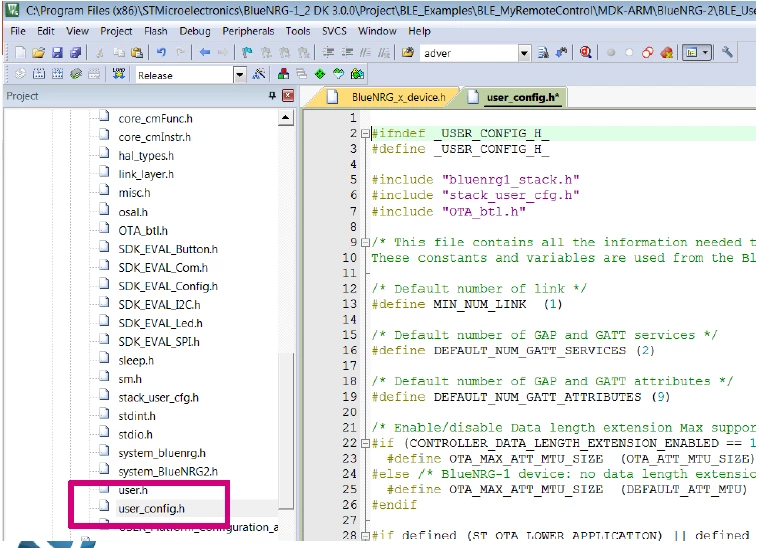The height and width of the screenshot is (548, 759).
Task: Open the SVCS menu
Action: point(334,31)
